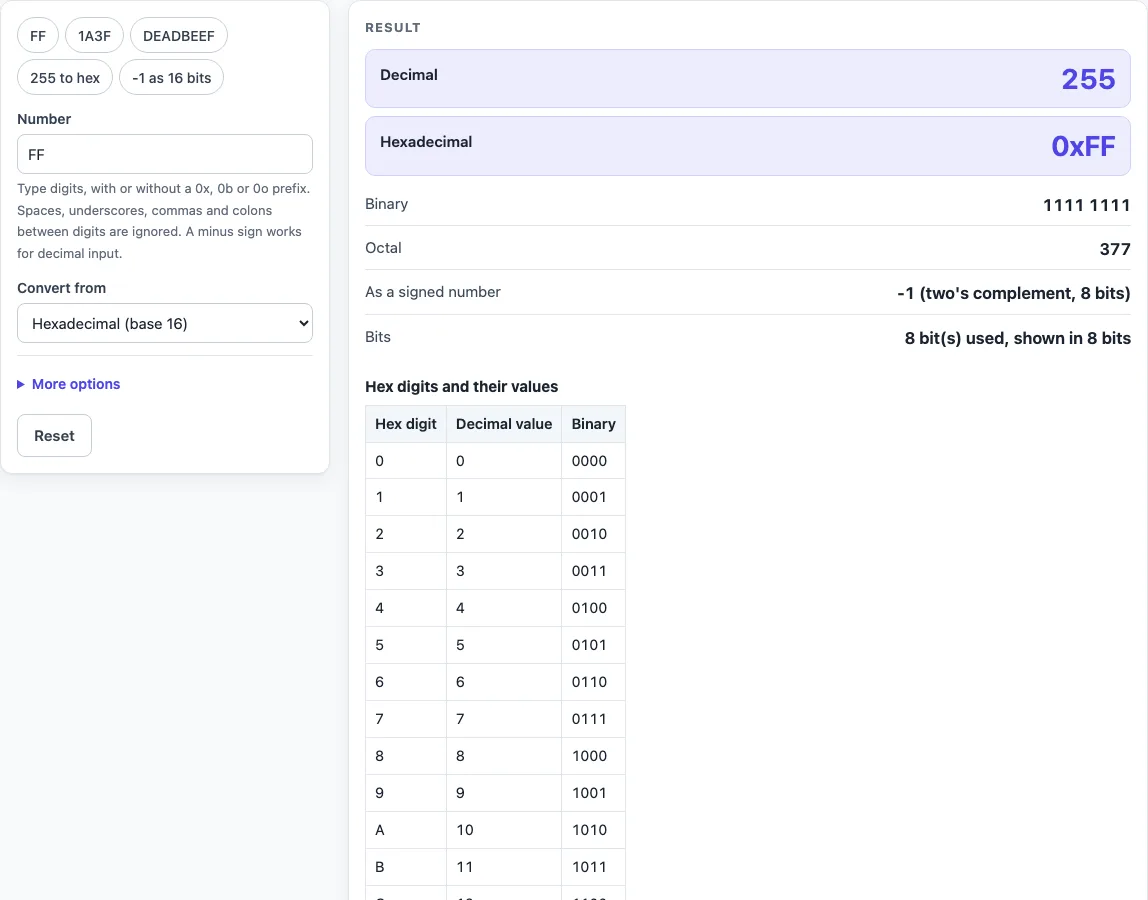Click hex digit A in the table
1148x900 pixels.
click(406, 830)
